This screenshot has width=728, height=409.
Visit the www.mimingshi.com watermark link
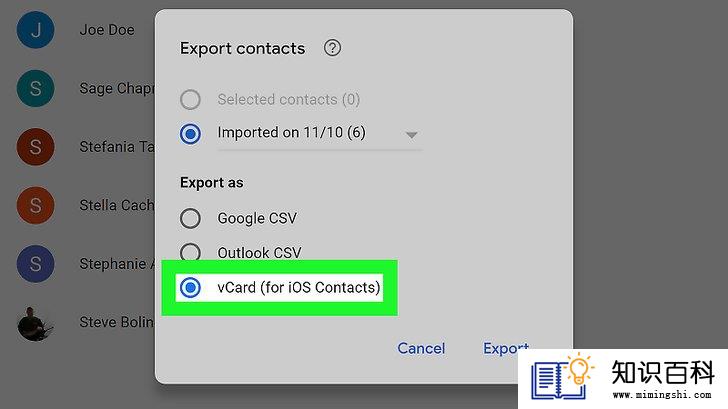[662, 395]
